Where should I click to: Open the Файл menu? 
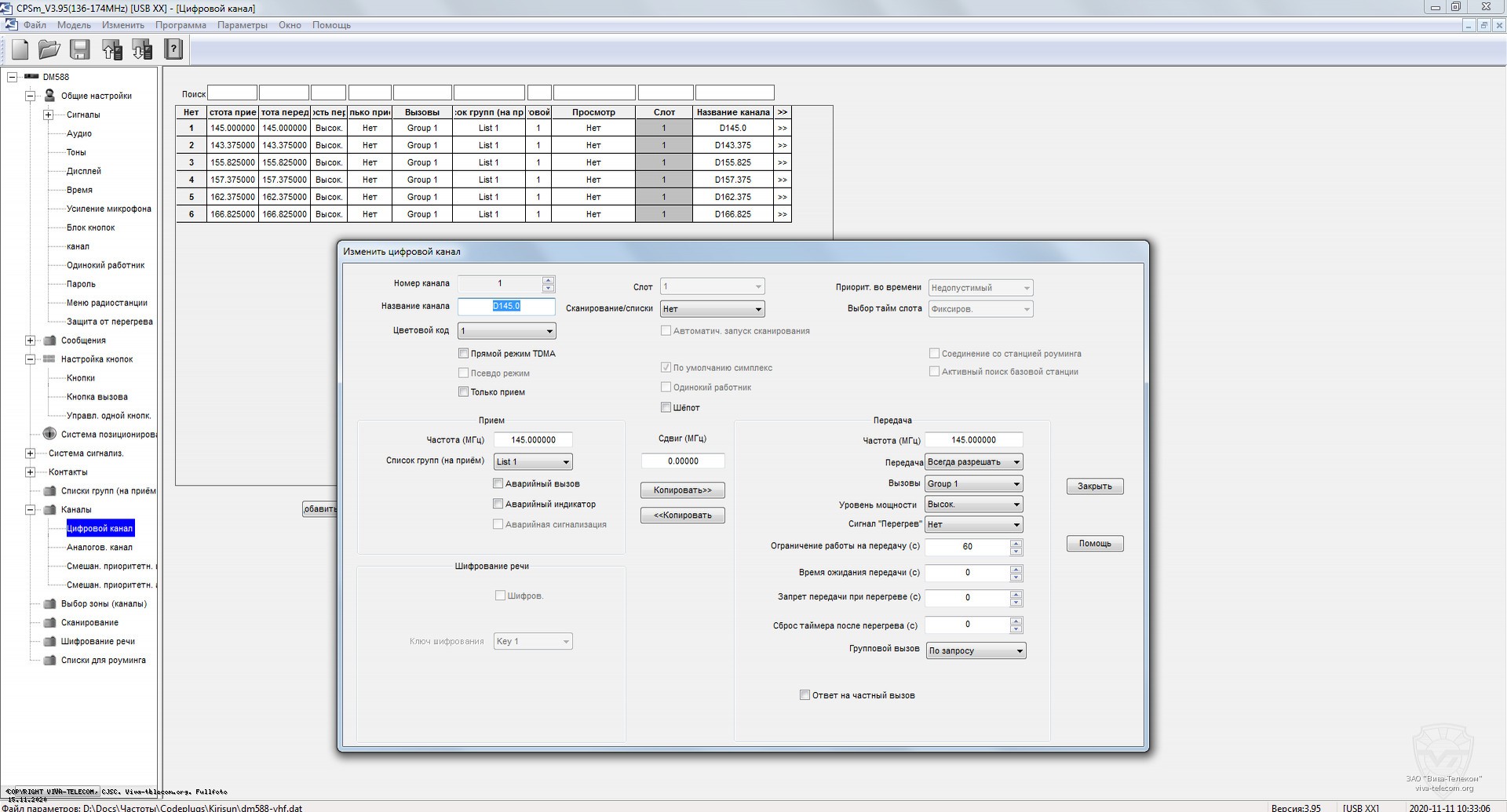click(35, 25)
